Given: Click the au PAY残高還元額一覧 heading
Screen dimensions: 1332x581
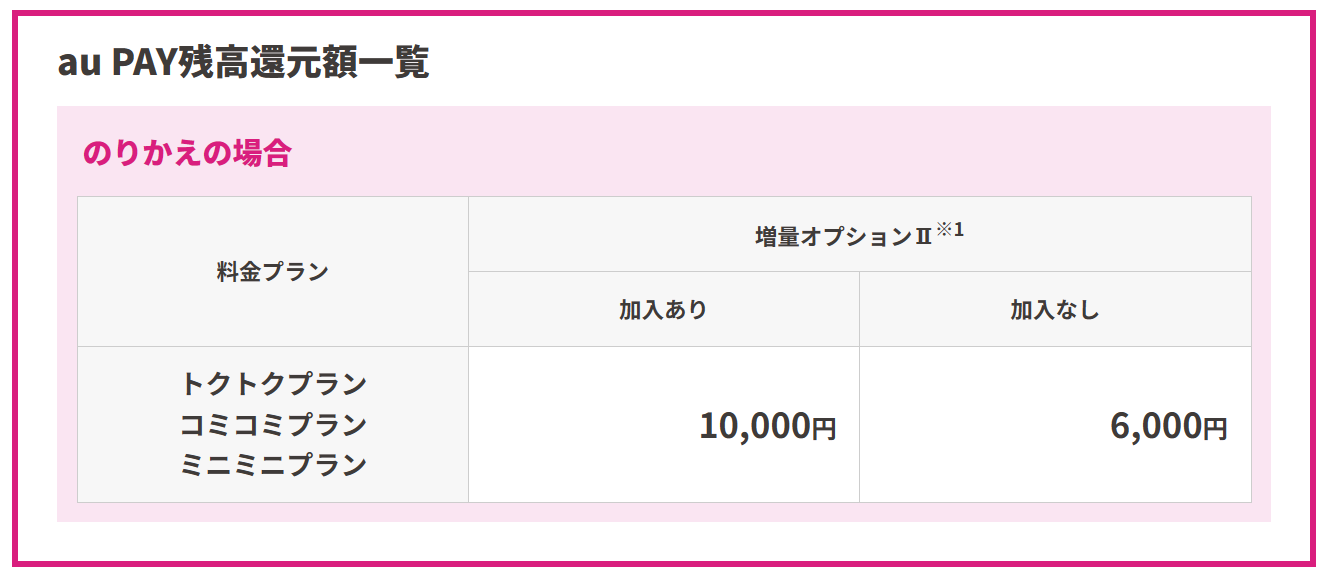Looking at the screenshot, I should pyautogui.click(x=243, y=62).
